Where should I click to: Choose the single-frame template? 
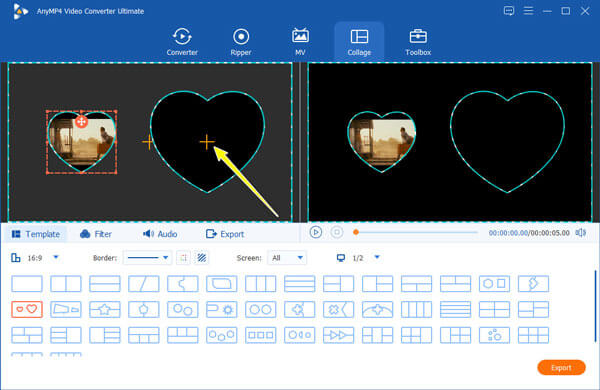point(27,284)
